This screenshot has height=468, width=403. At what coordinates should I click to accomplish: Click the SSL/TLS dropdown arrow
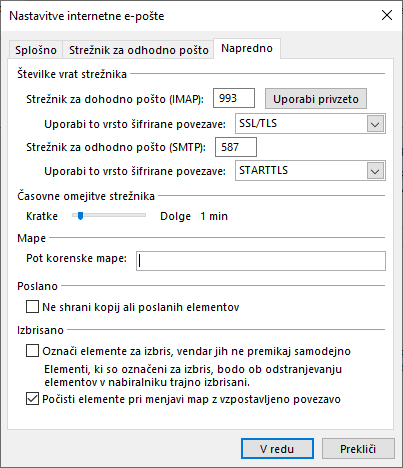click(375, 124)
